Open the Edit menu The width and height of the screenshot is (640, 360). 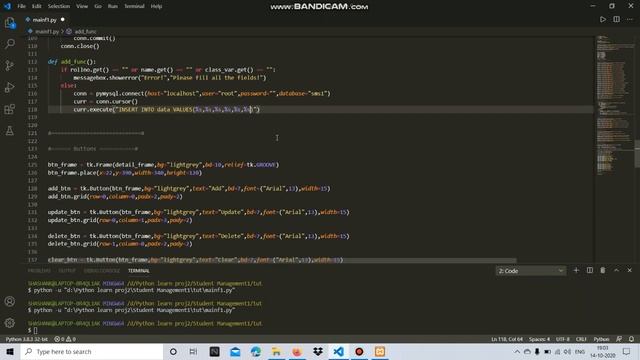[x=37, y=6]
